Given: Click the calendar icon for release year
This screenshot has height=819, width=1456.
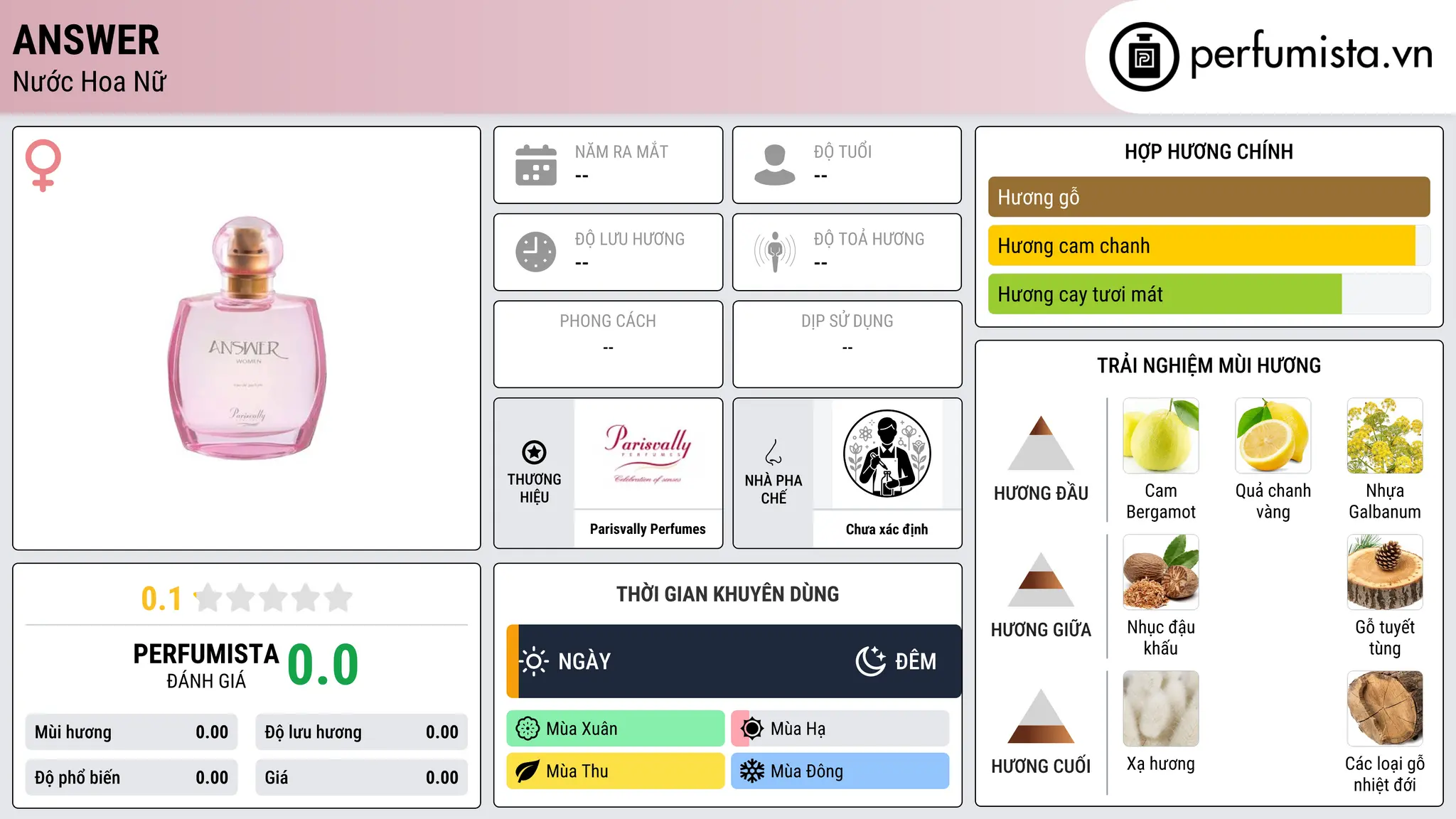Looking at the screenshot, I should pyautogui.click(x=536, y=165).
